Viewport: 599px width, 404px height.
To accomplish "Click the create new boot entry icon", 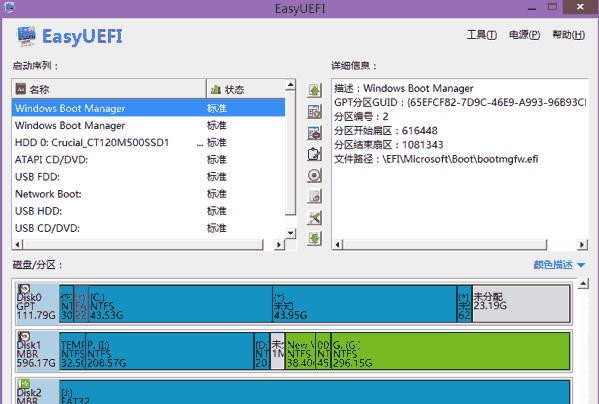I will tap(314, 112).
